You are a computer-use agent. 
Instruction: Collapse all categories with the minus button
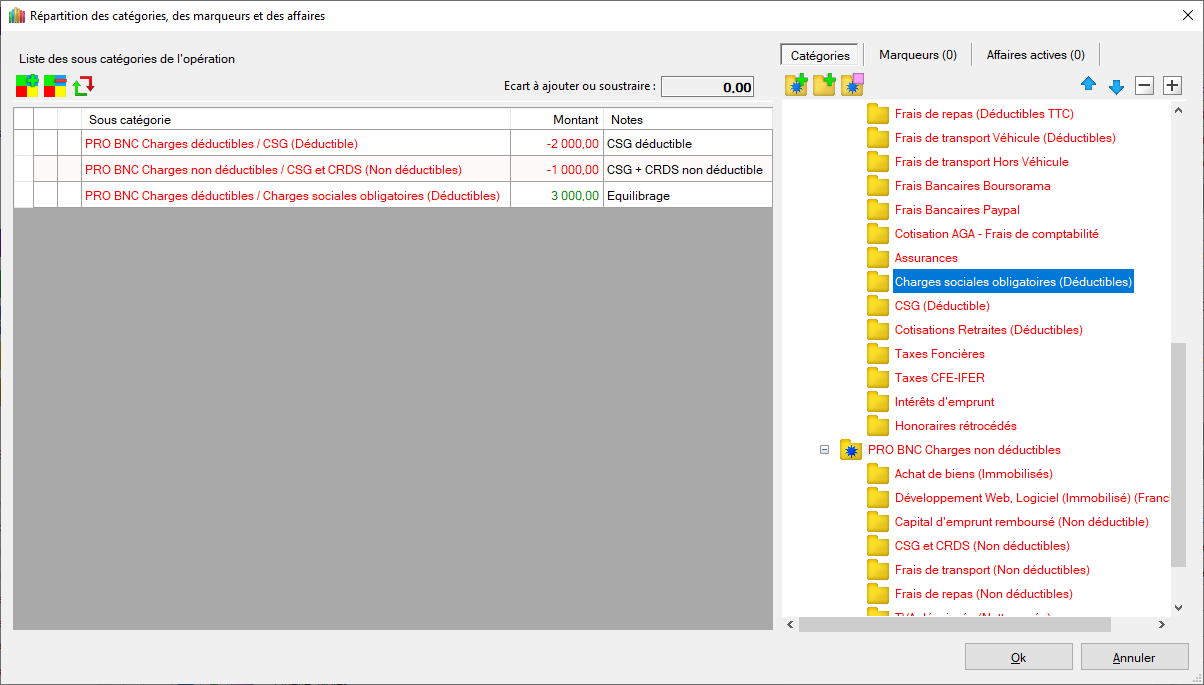[1144, 86]
